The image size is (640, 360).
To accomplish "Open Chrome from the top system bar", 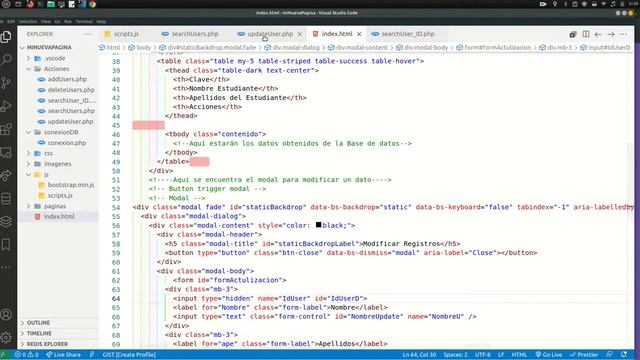I will pyautogui.click(x=93, y=4).
